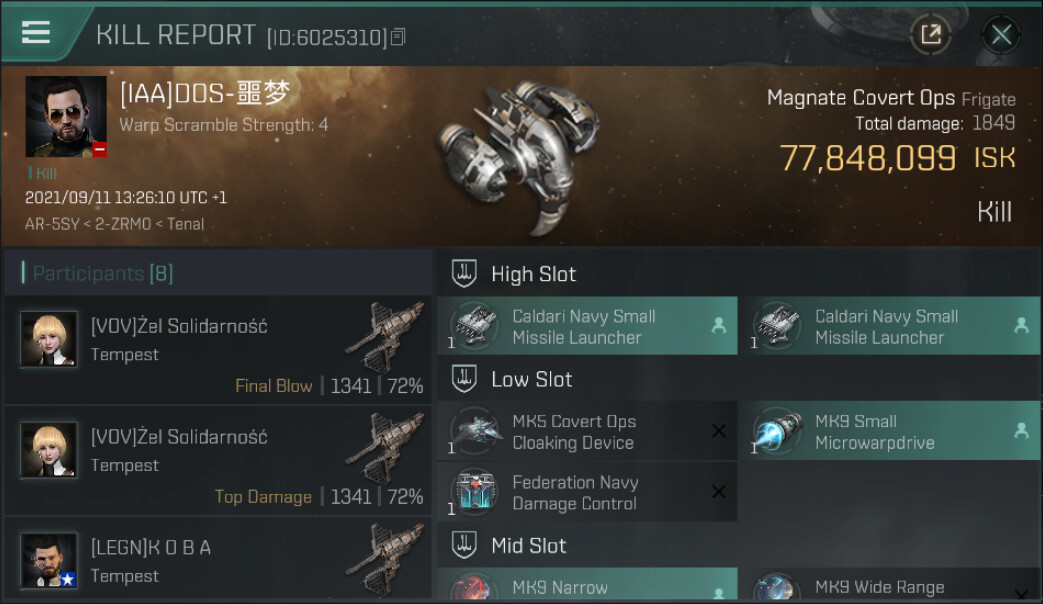Click the victim pilot portrait
The image size is (1043, 604).
click(66, 116)
